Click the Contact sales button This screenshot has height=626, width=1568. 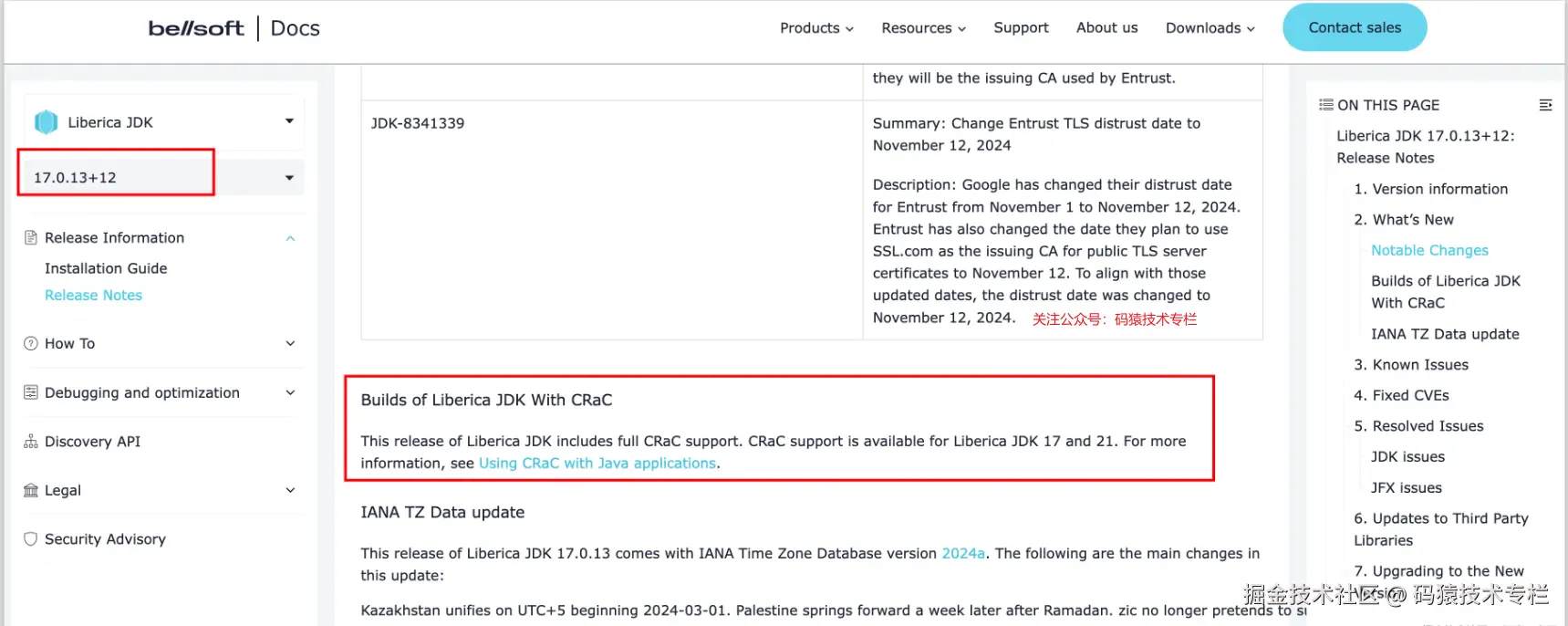(x=1354, y=28)
